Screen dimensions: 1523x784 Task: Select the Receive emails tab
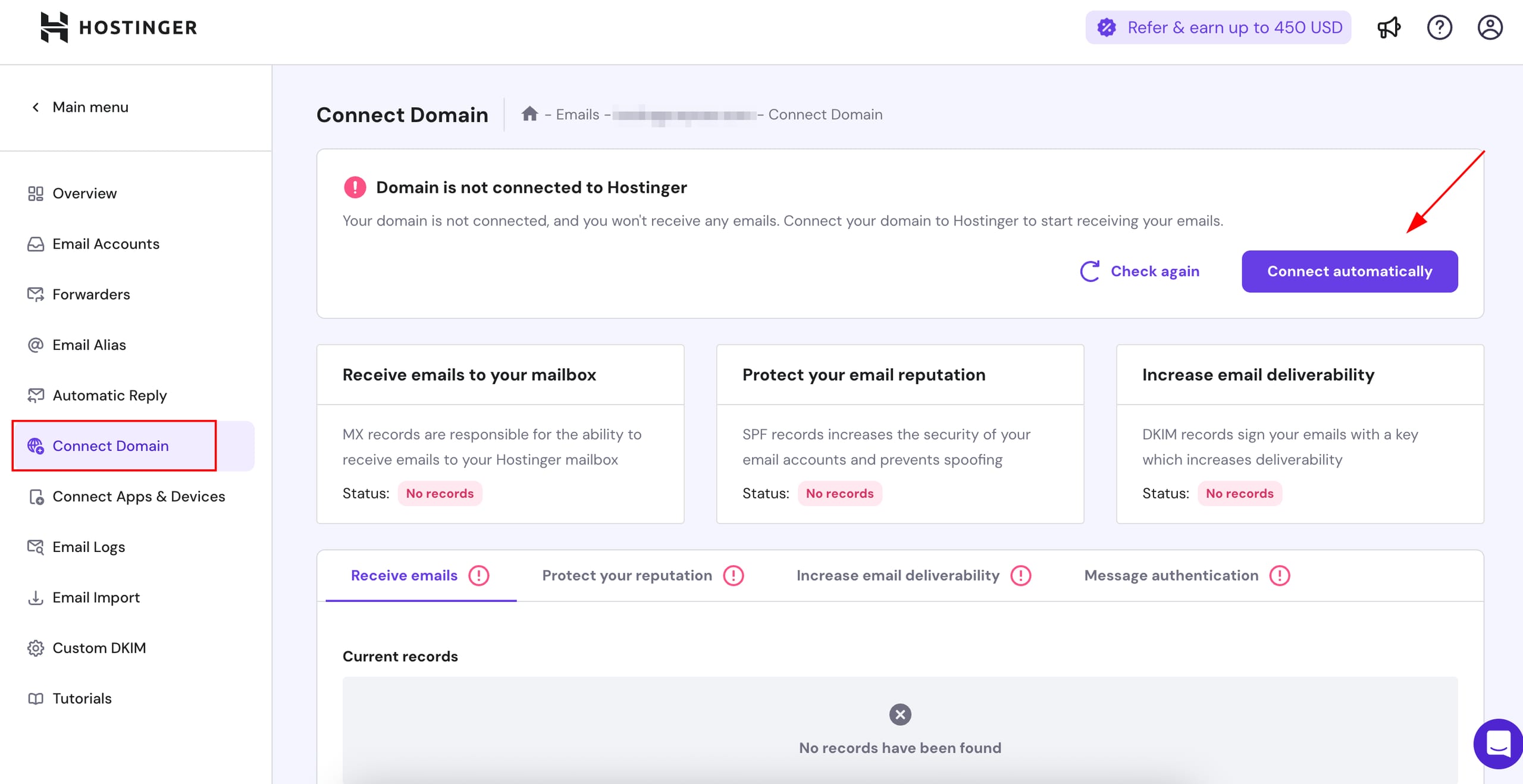pos(404,575)
